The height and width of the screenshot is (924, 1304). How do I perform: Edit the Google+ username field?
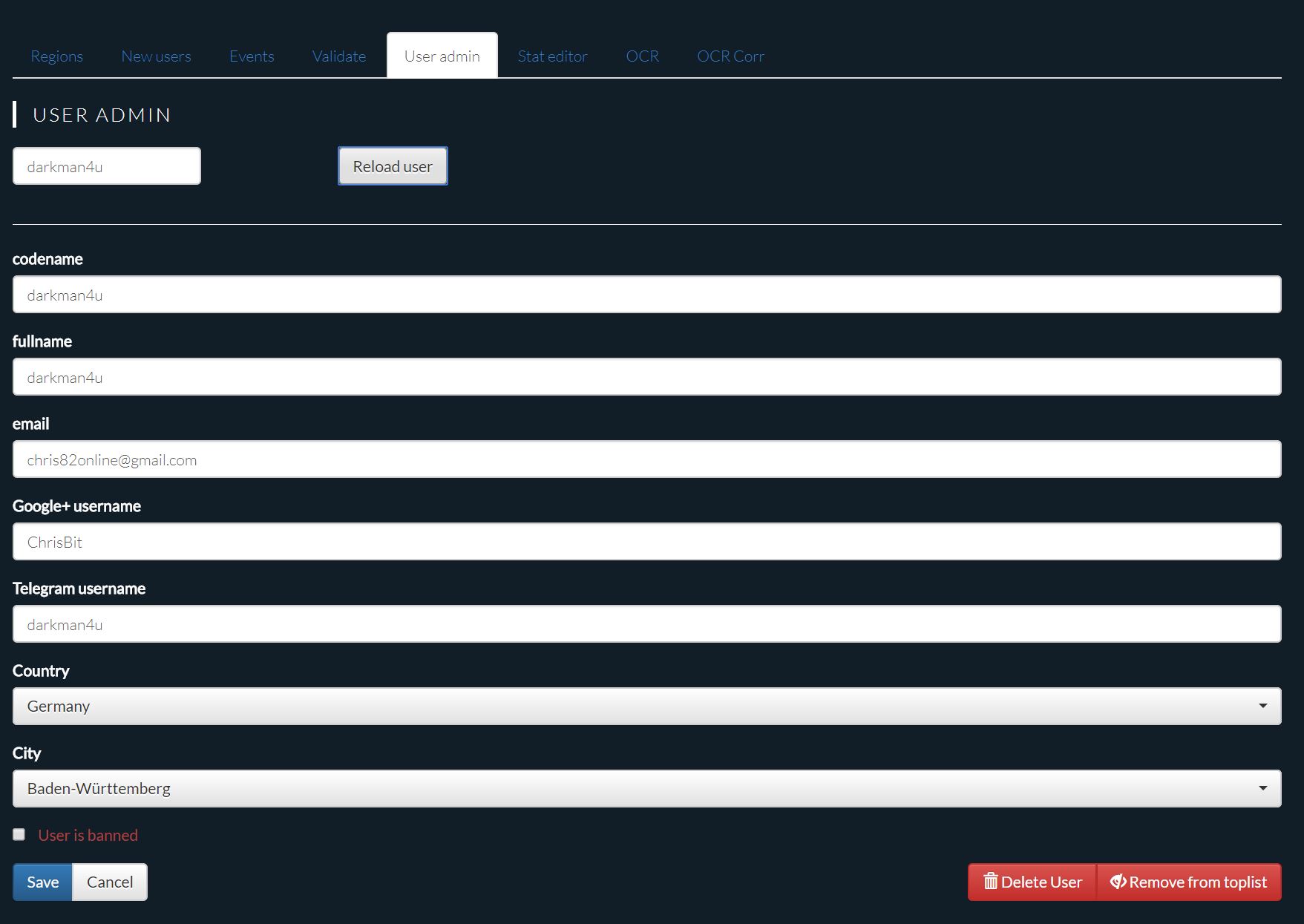(647, 542)
